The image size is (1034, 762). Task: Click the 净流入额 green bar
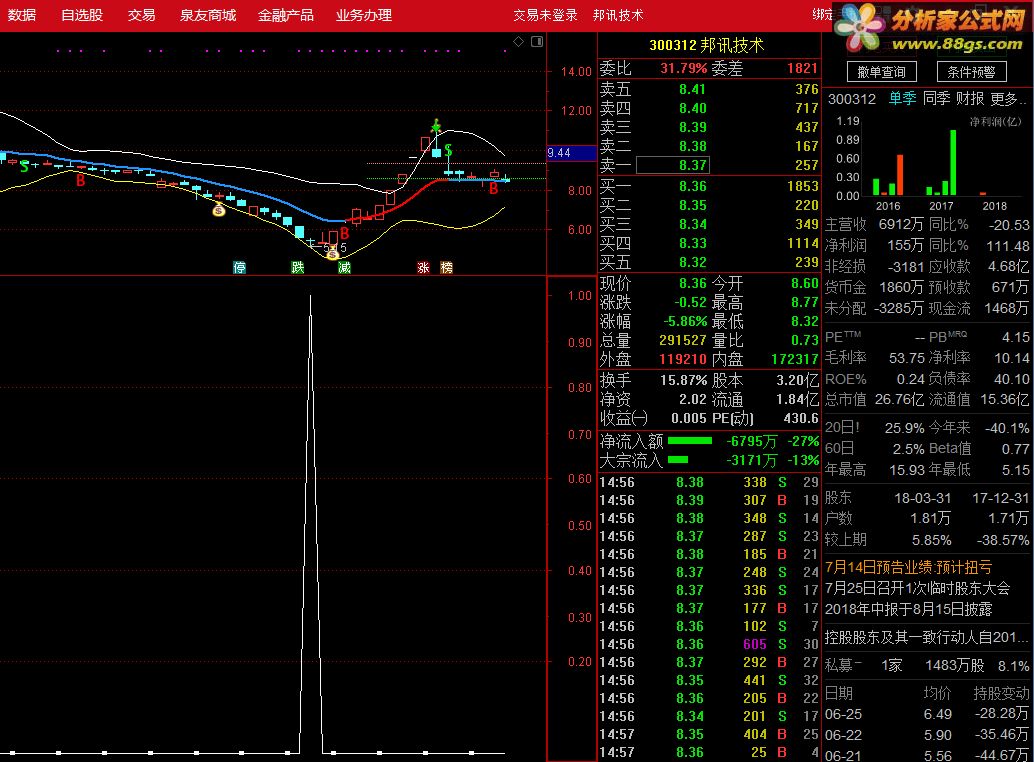click(690, 441)
